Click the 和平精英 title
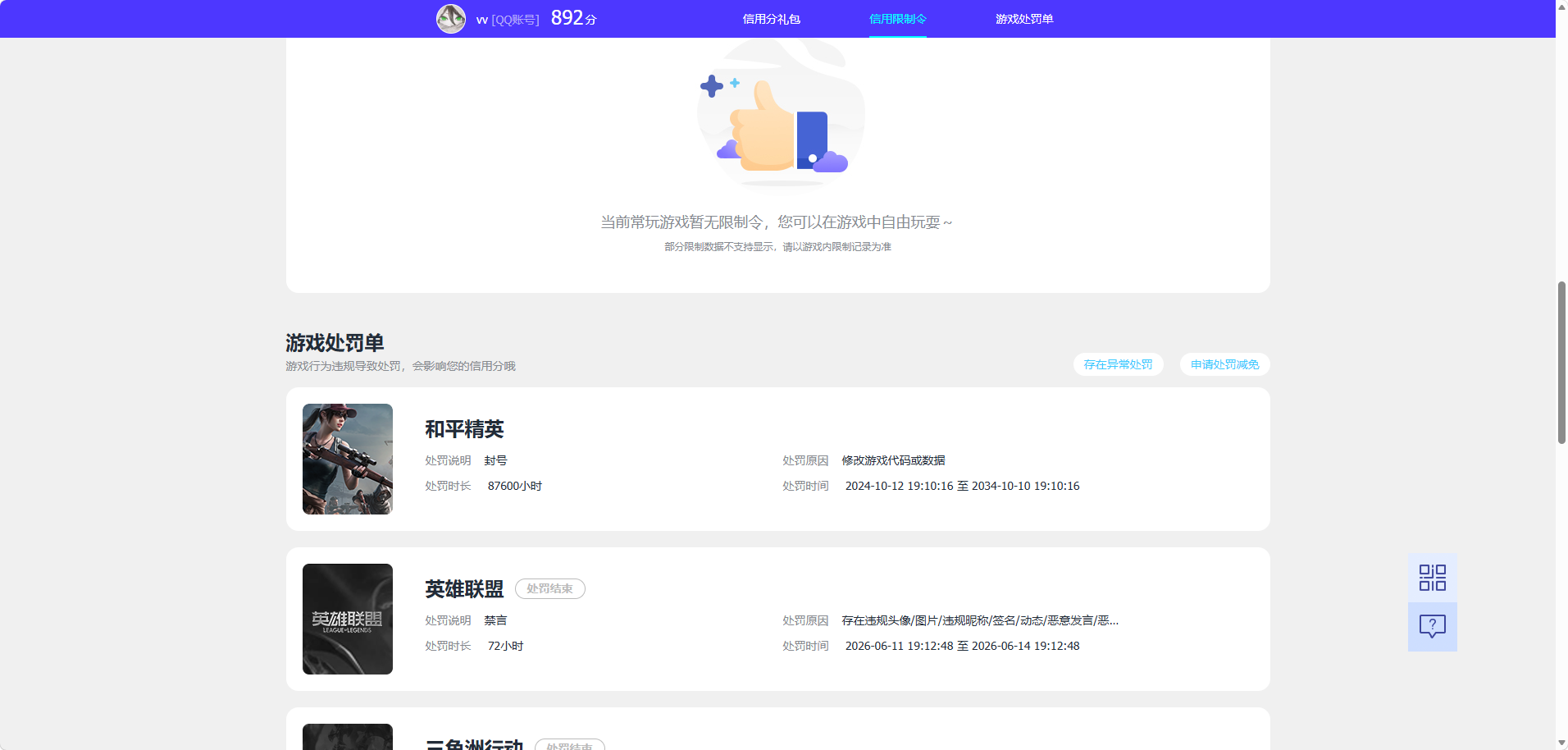This screenshot has height=750, width=1568. pos(464,429)
